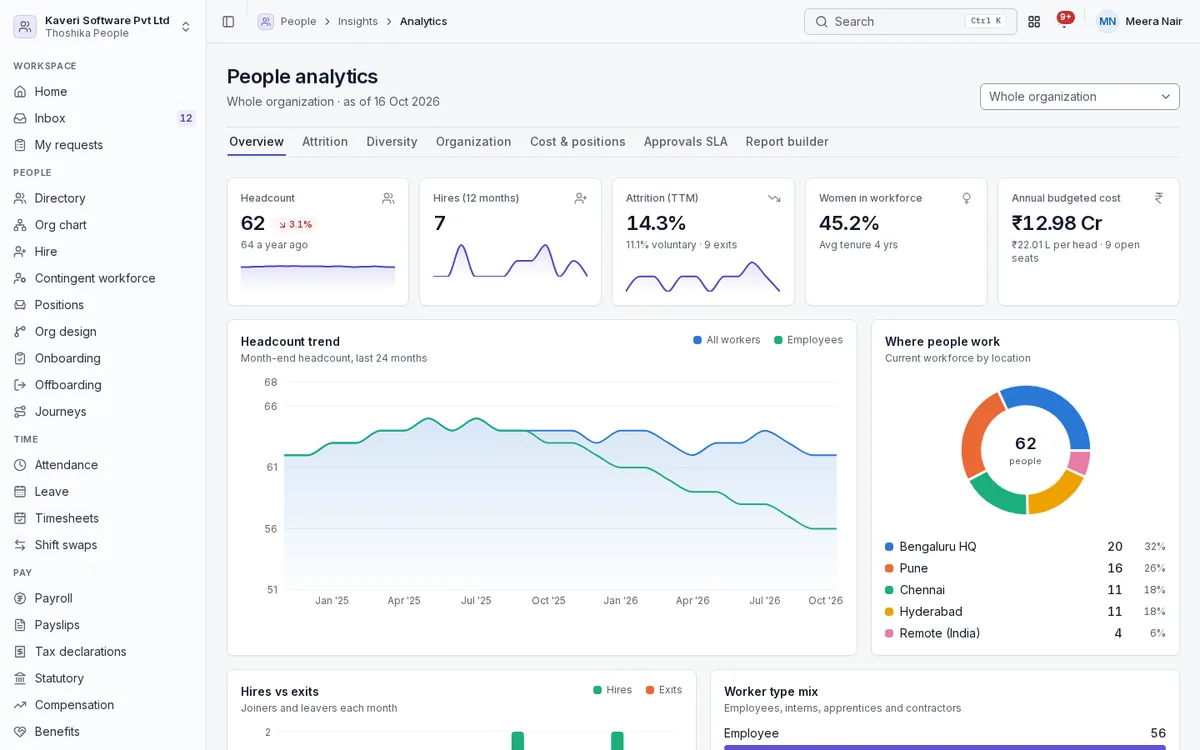Image resolution: width=1200 pixels, height=750 pixels.
Task: Toggle Employees legend series
Action: point(808,340)
